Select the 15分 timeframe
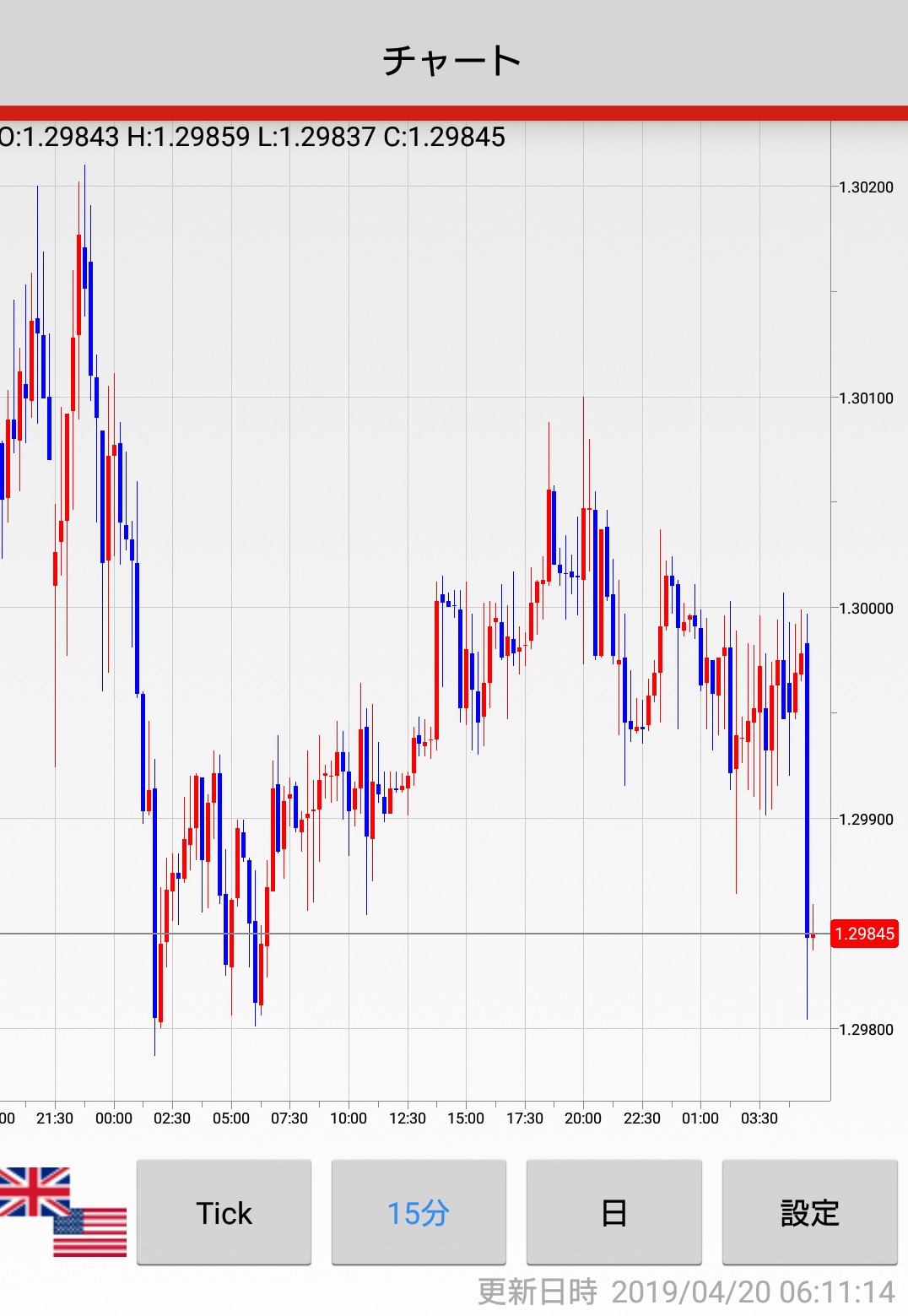 coord(419,1212)
